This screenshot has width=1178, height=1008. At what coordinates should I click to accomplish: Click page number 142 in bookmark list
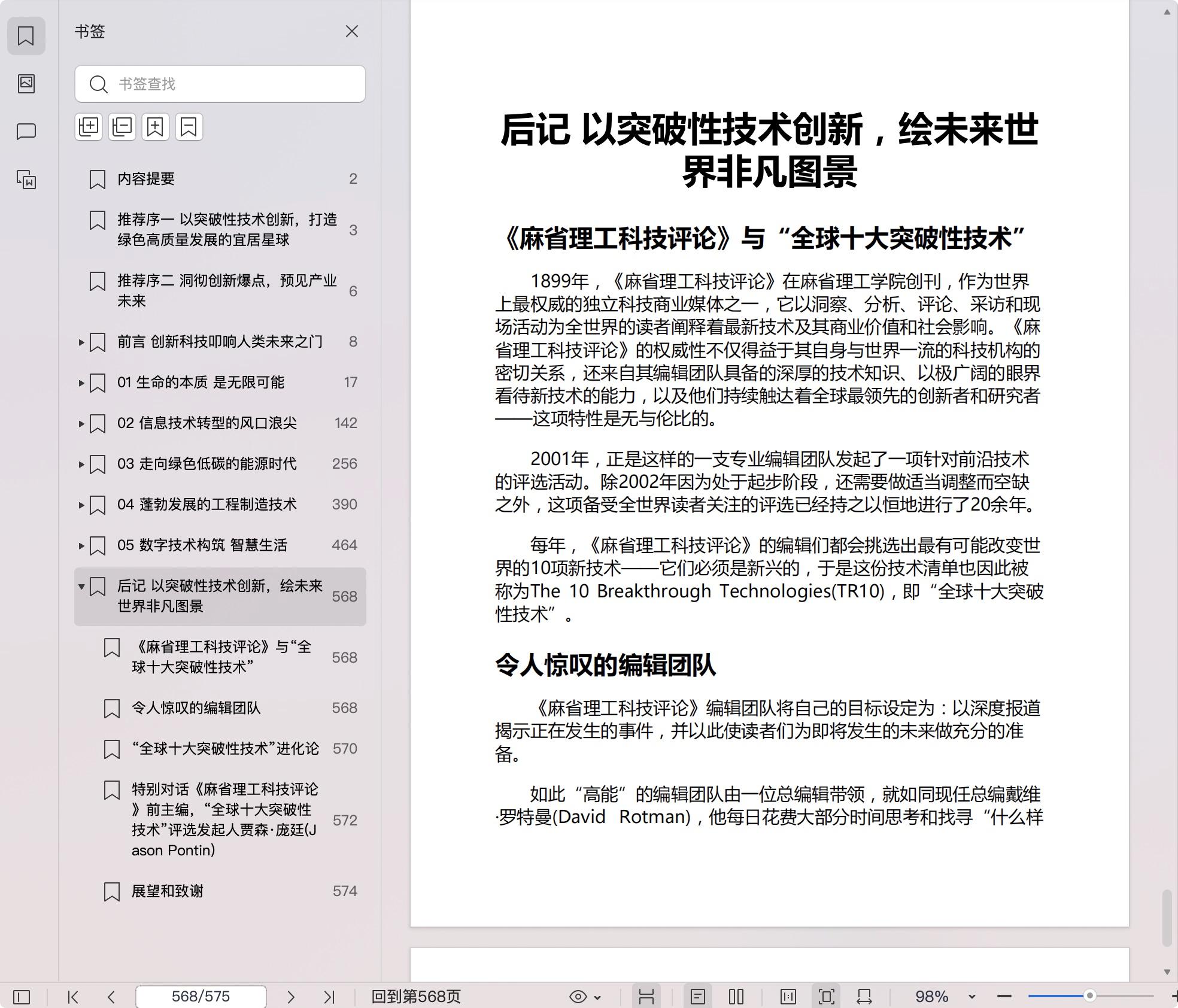tap(346, 423)
